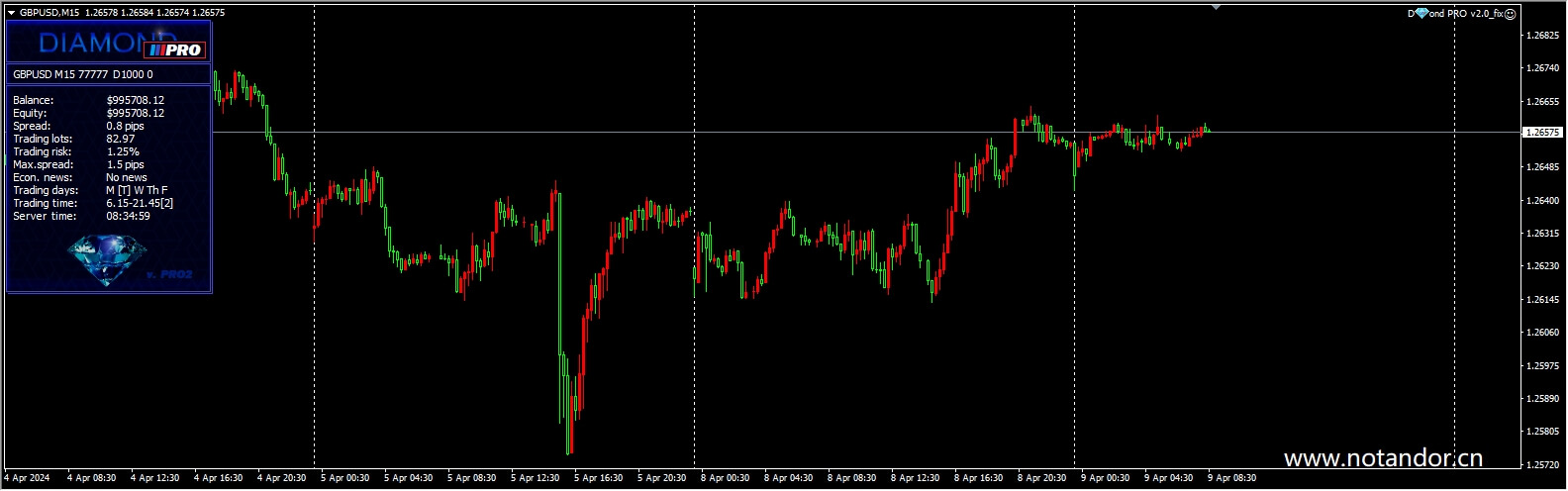The width and height of the screenshot is (1568, 491).
Task: Select the current price label 1.26575
Action: [x=1542, y=132]
